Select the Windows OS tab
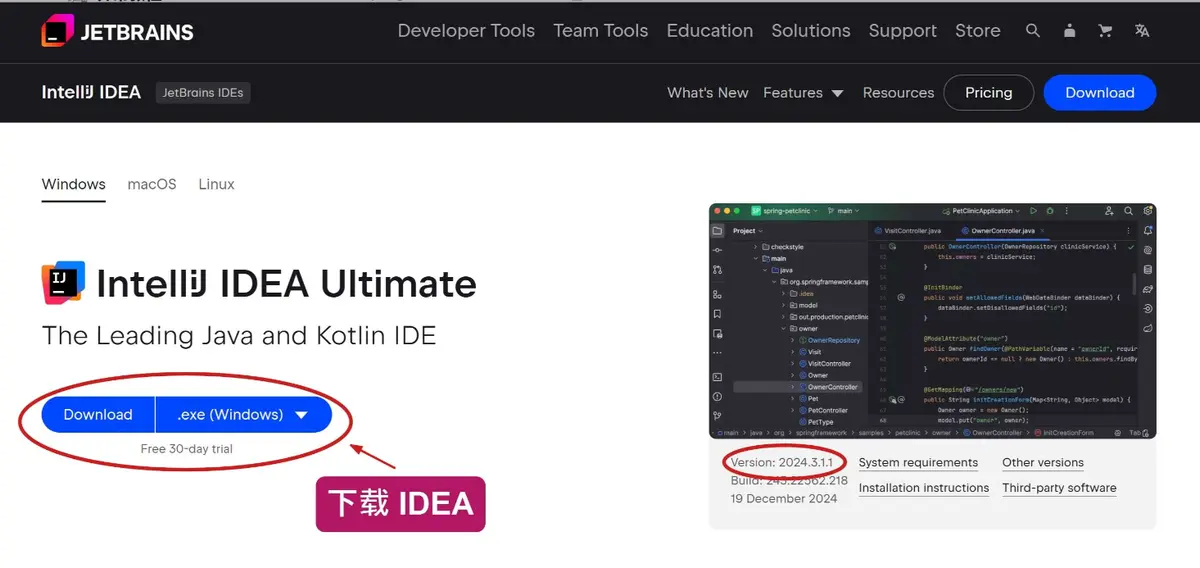Viewport: 1200px width, 568px height. (x=74, y=184)
